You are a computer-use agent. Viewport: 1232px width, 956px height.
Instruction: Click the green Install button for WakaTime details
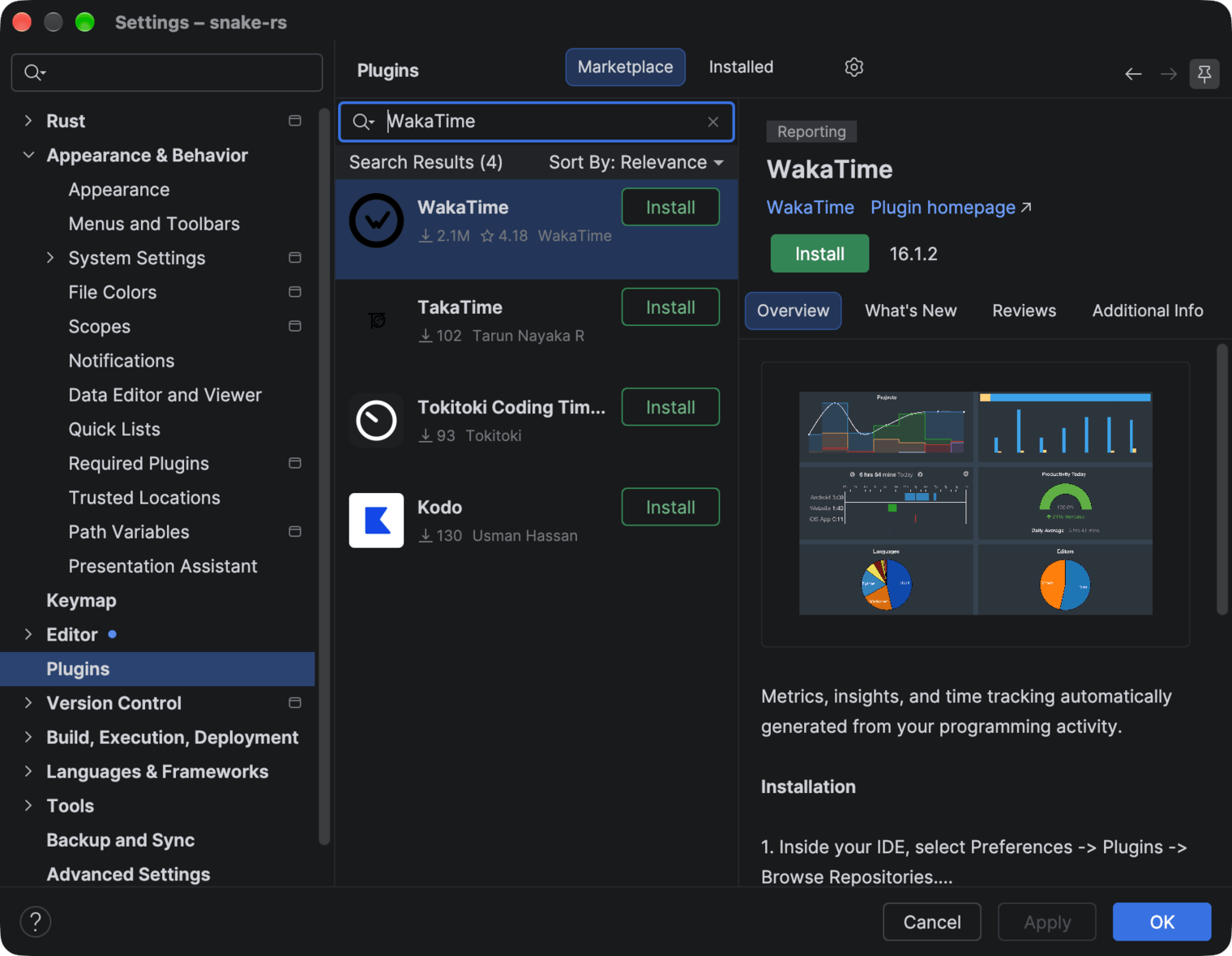point(819,254)
